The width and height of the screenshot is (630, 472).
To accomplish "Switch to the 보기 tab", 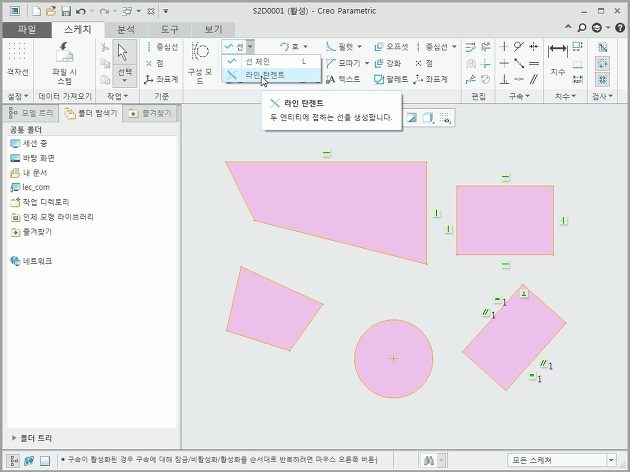I will [213, 30].
